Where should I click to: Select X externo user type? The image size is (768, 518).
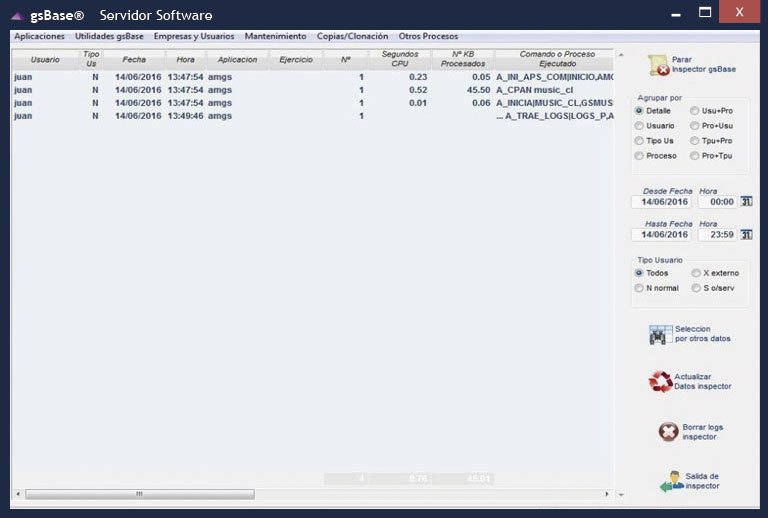696,273
